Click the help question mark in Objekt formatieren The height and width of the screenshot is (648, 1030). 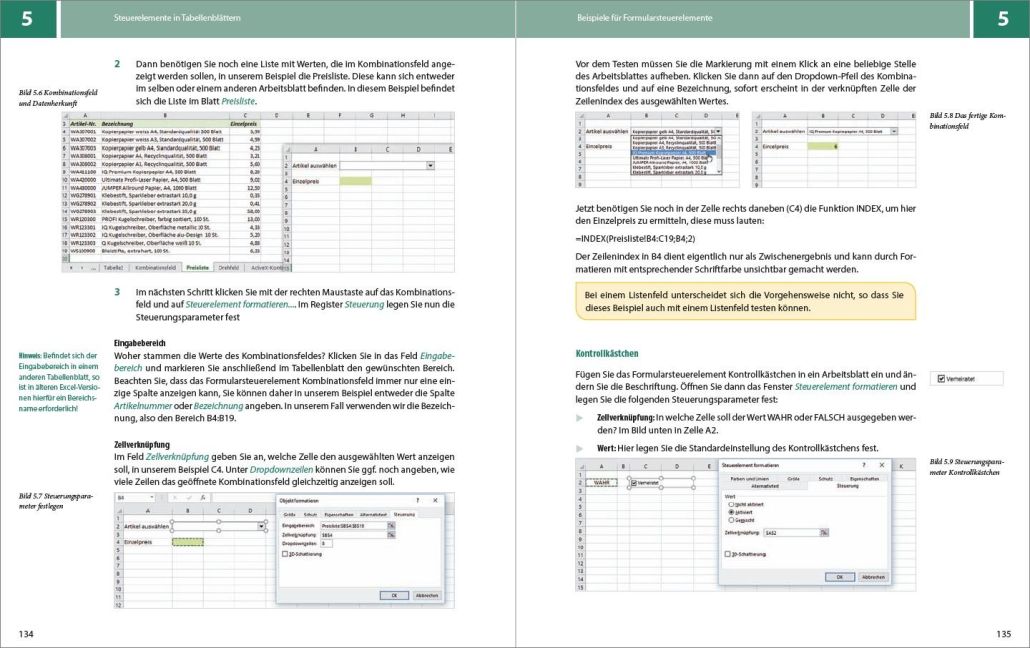pyautogui.click(x=415, y=499)
